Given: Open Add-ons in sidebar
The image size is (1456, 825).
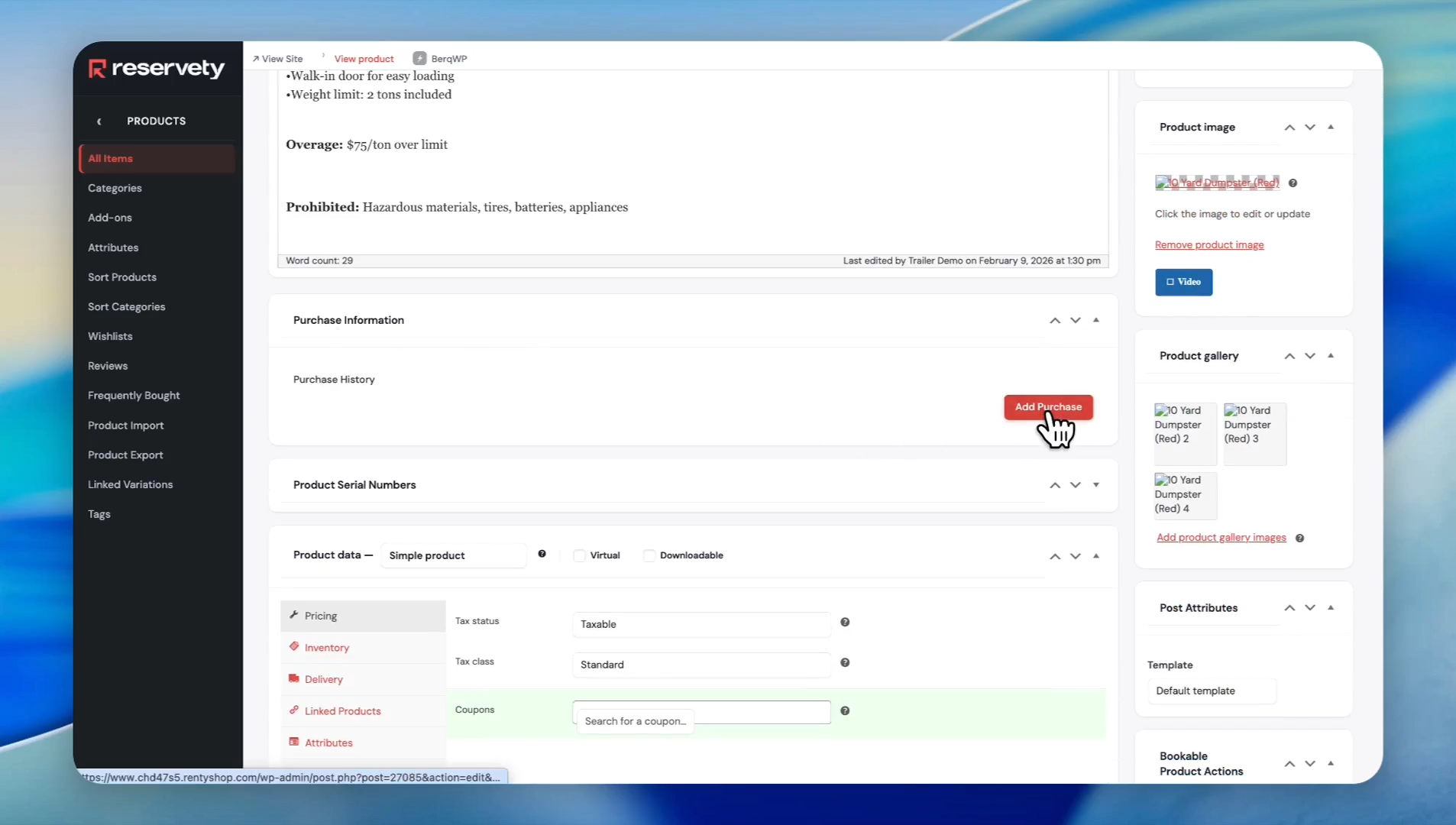Looking at the screenshot, I should click(x=110, y=218).
